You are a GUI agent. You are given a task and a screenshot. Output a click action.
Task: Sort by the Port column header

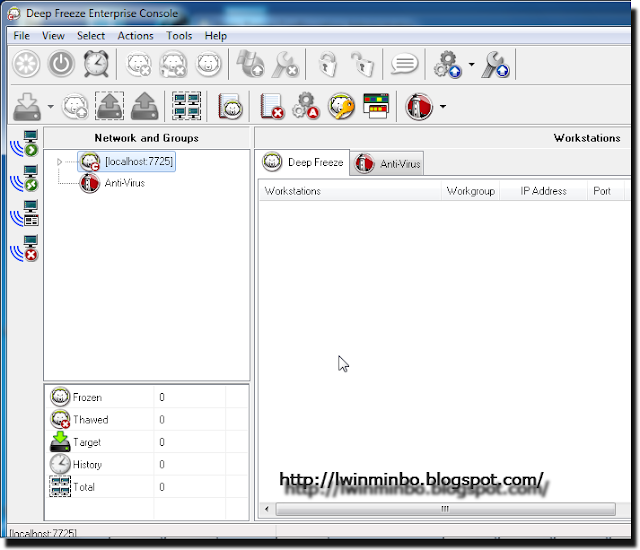(x=606, y=191)
